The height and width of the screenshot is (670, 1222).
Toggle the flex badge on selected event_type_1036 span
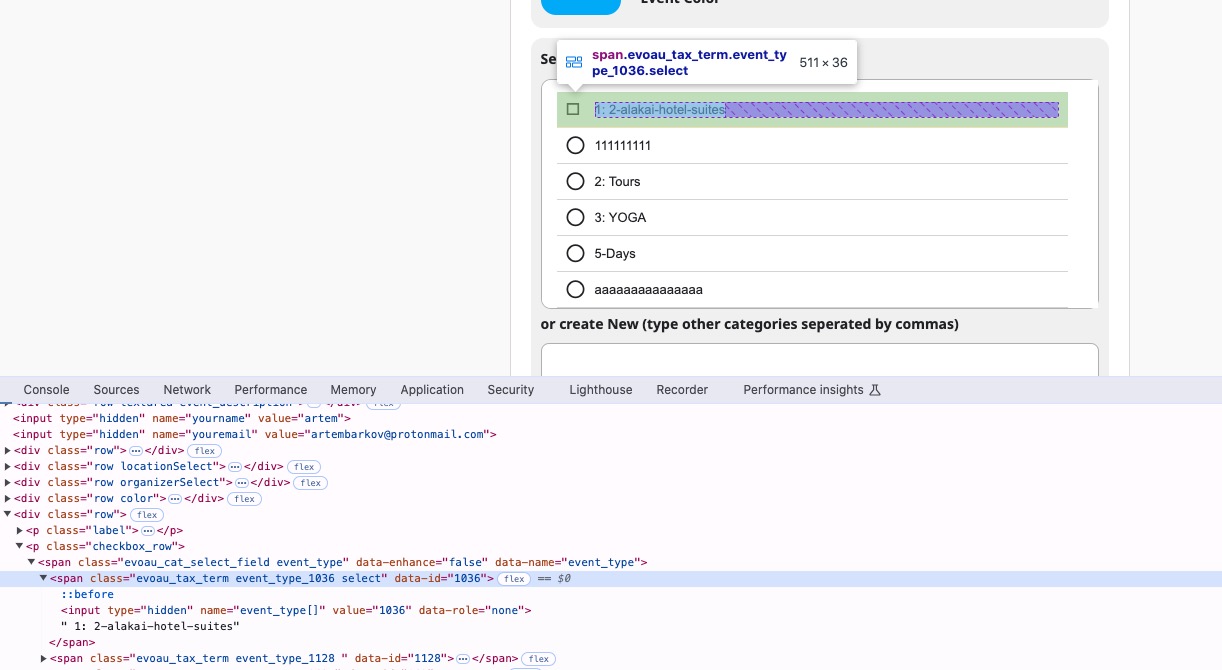[x=514, y=579]
